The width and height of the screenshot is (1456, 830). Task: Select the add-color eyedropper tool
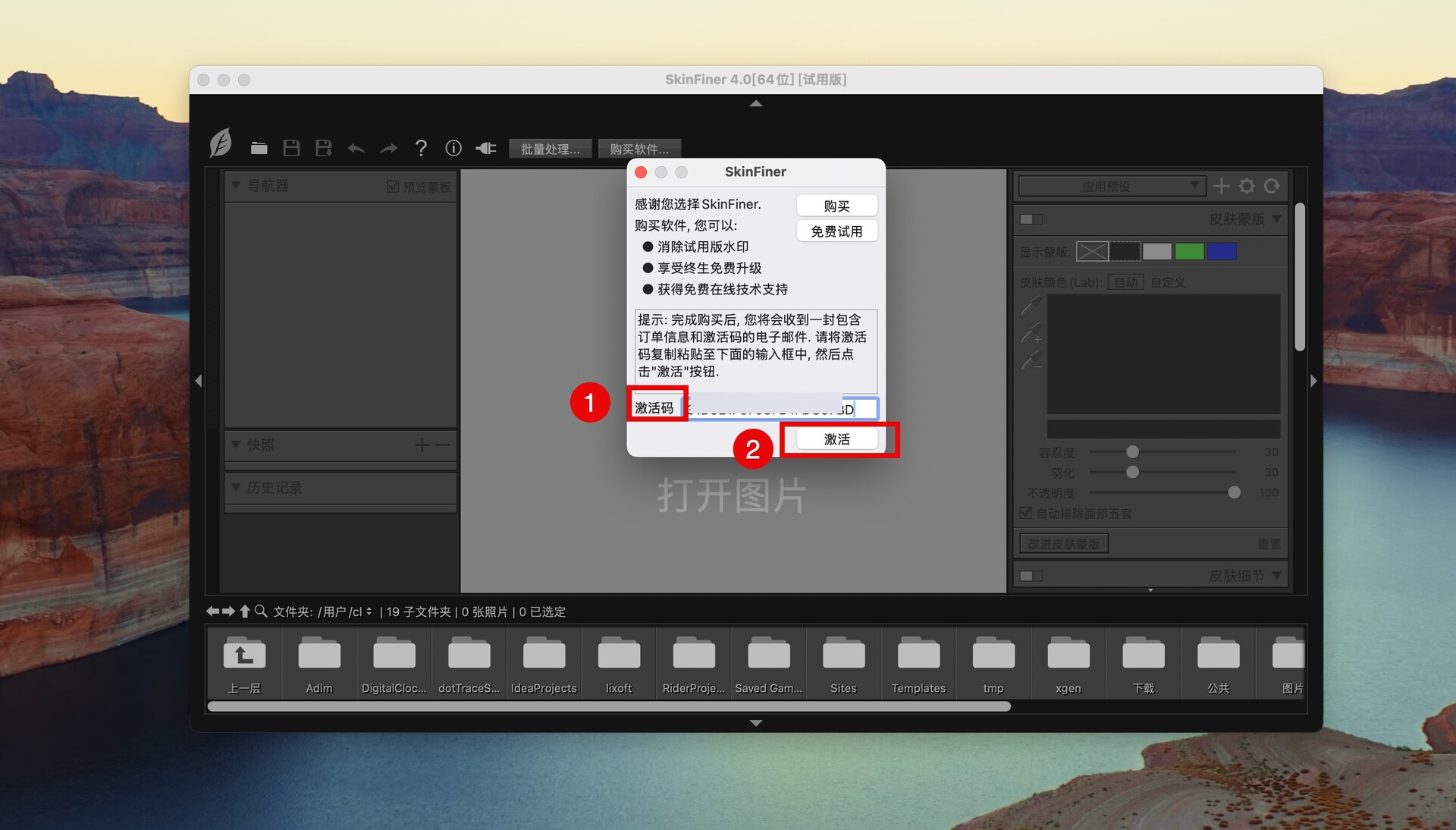1031,332
